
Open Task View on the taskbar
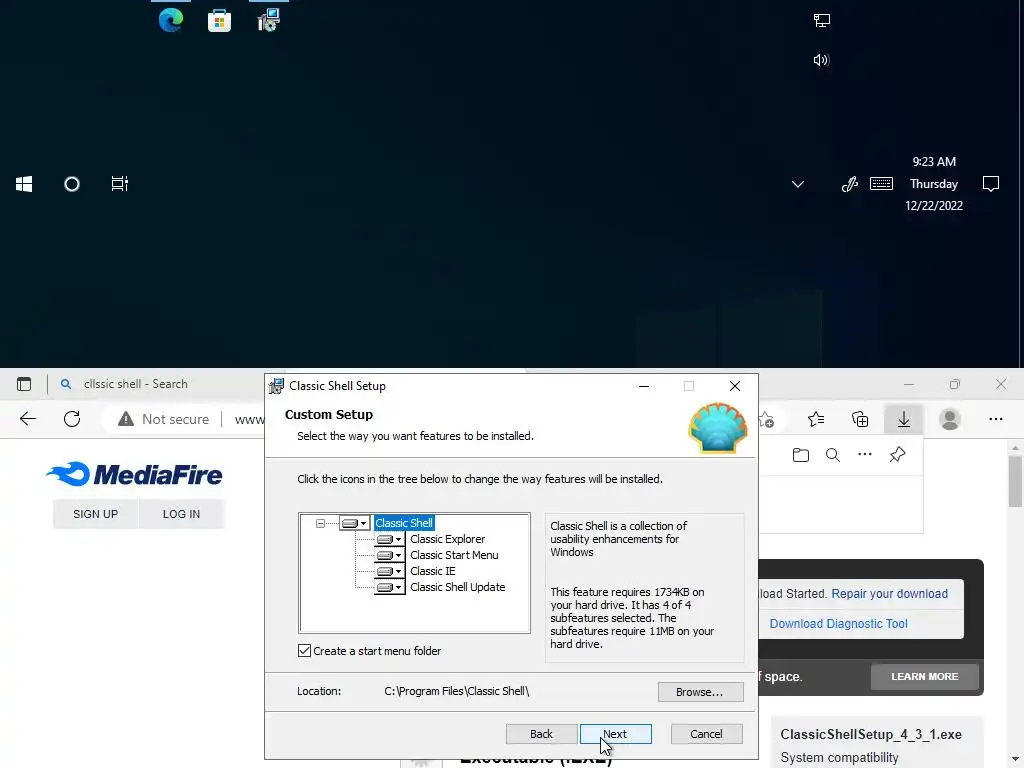click(120, 184)
